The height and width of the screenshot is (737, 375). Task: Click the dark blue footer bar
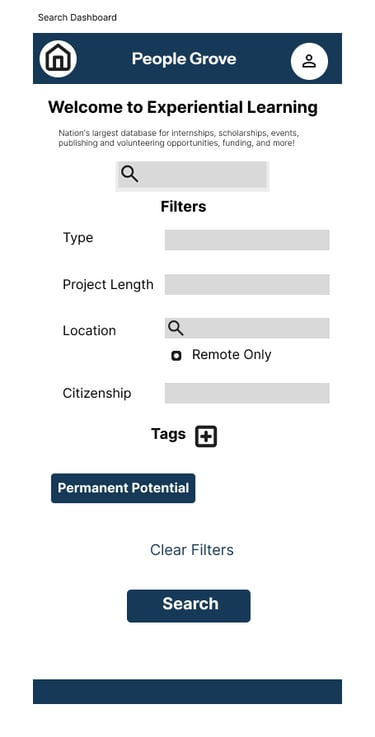tap(187, 691)
